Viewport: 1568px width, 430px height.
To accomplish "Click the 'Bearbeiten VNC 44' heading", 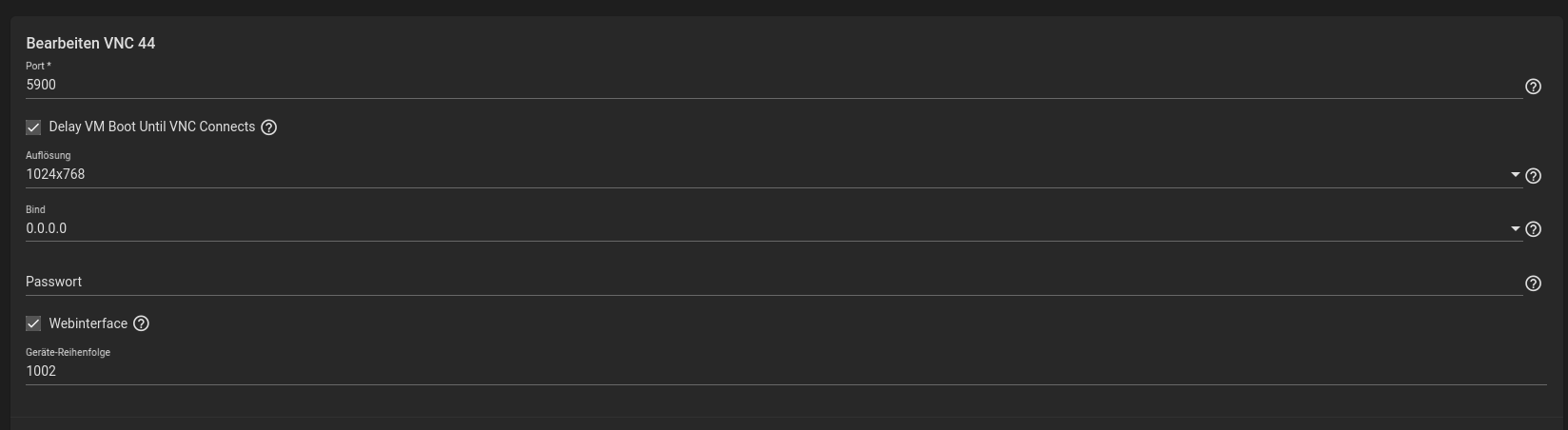I will [x=90, y=43].
